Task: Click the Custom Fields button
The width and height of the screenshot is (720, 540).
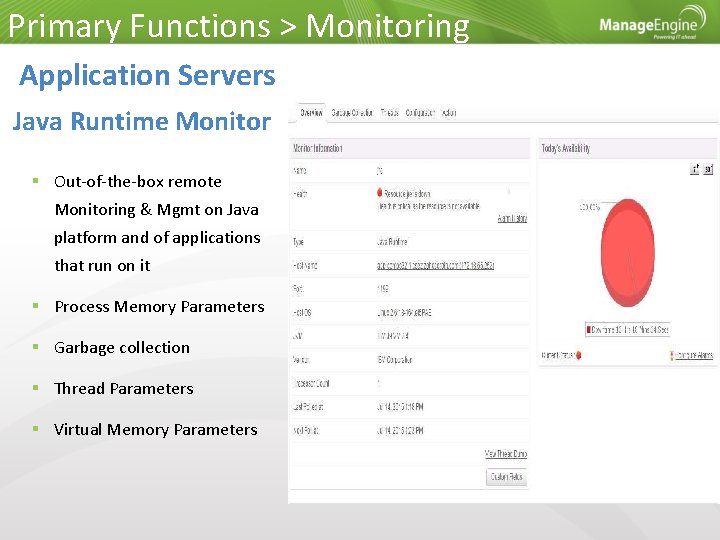Action: (x=506, y=477)
